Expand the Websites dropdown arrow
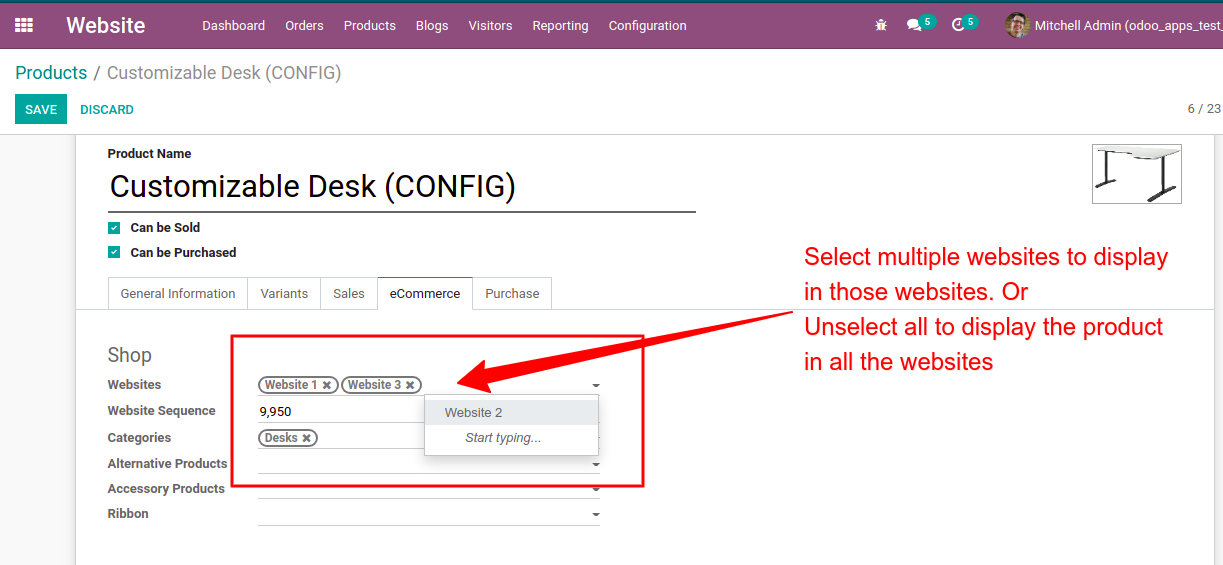1223x565 pixels. [596, 385]
